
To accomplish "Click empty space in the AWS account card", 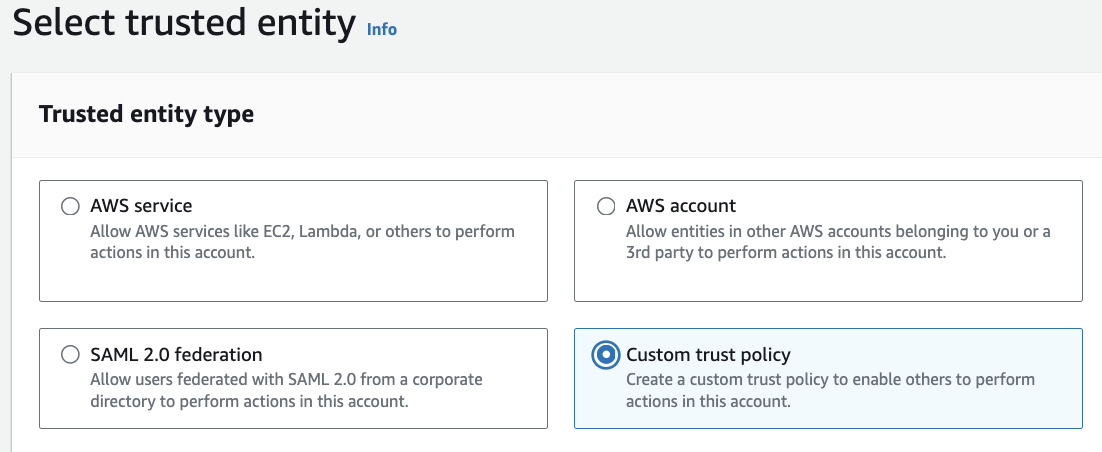I will [x=828, y=280].
